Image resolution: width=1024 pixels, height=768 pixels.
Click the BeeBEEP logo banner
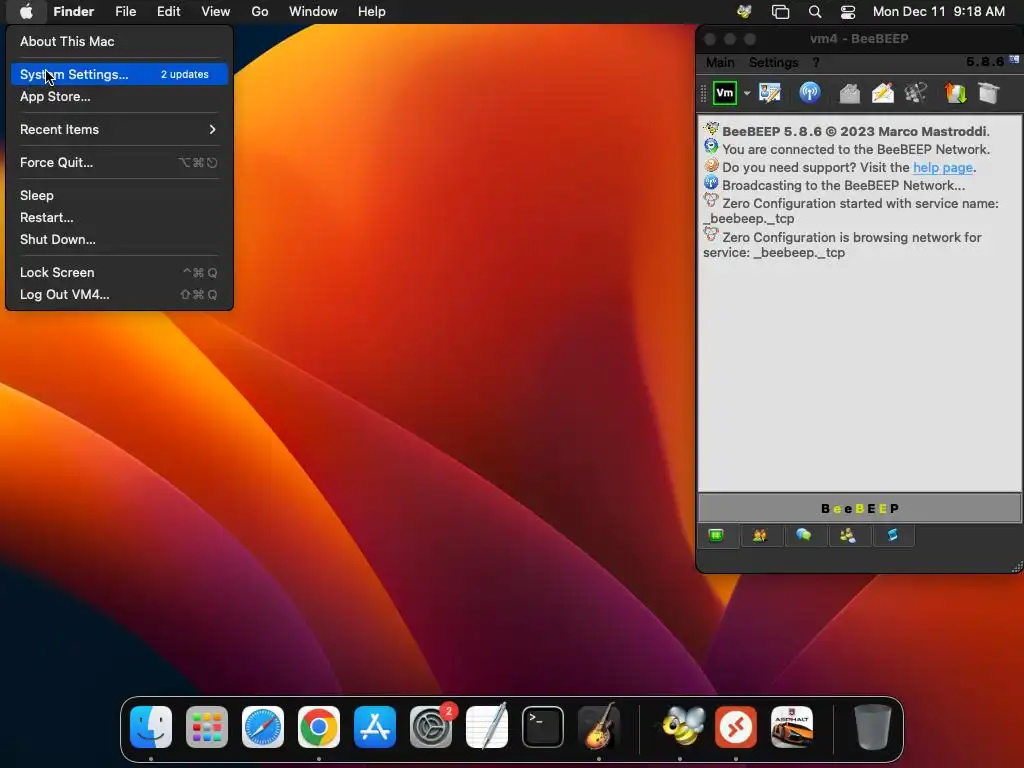[859, 508]
